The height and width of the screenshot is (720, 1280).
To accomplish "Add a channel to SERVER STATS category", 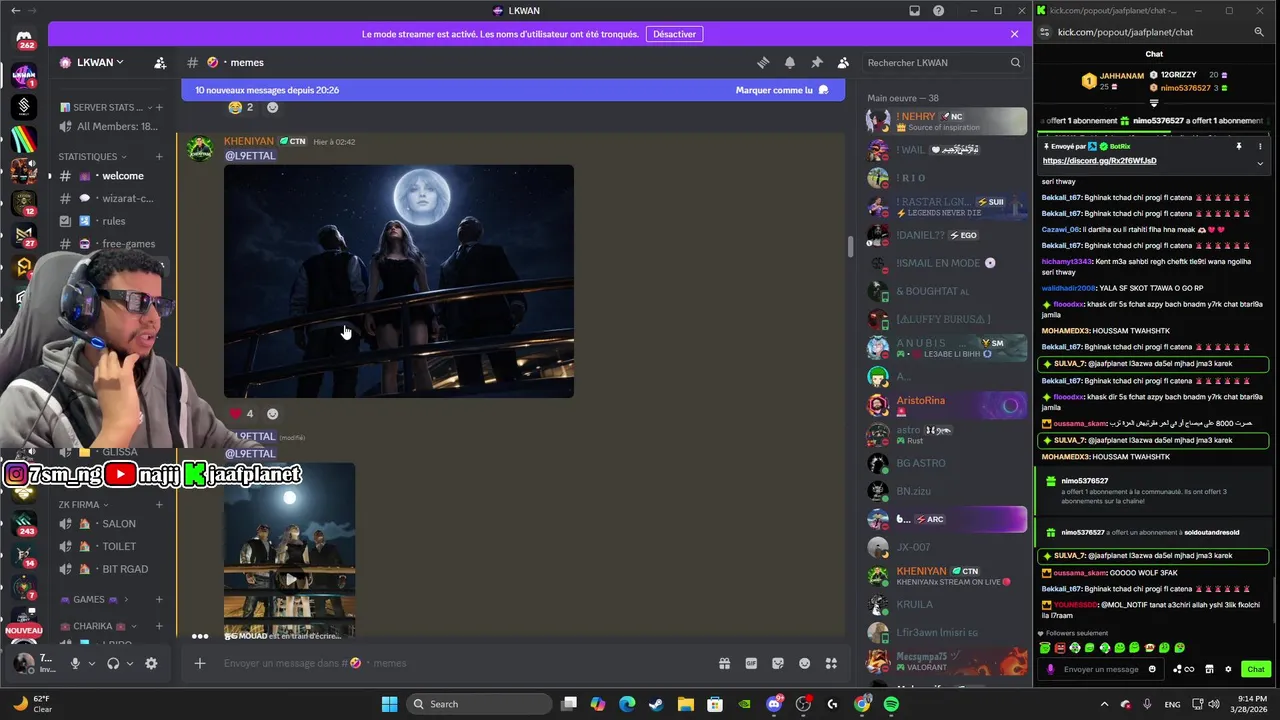I will 159,107.
